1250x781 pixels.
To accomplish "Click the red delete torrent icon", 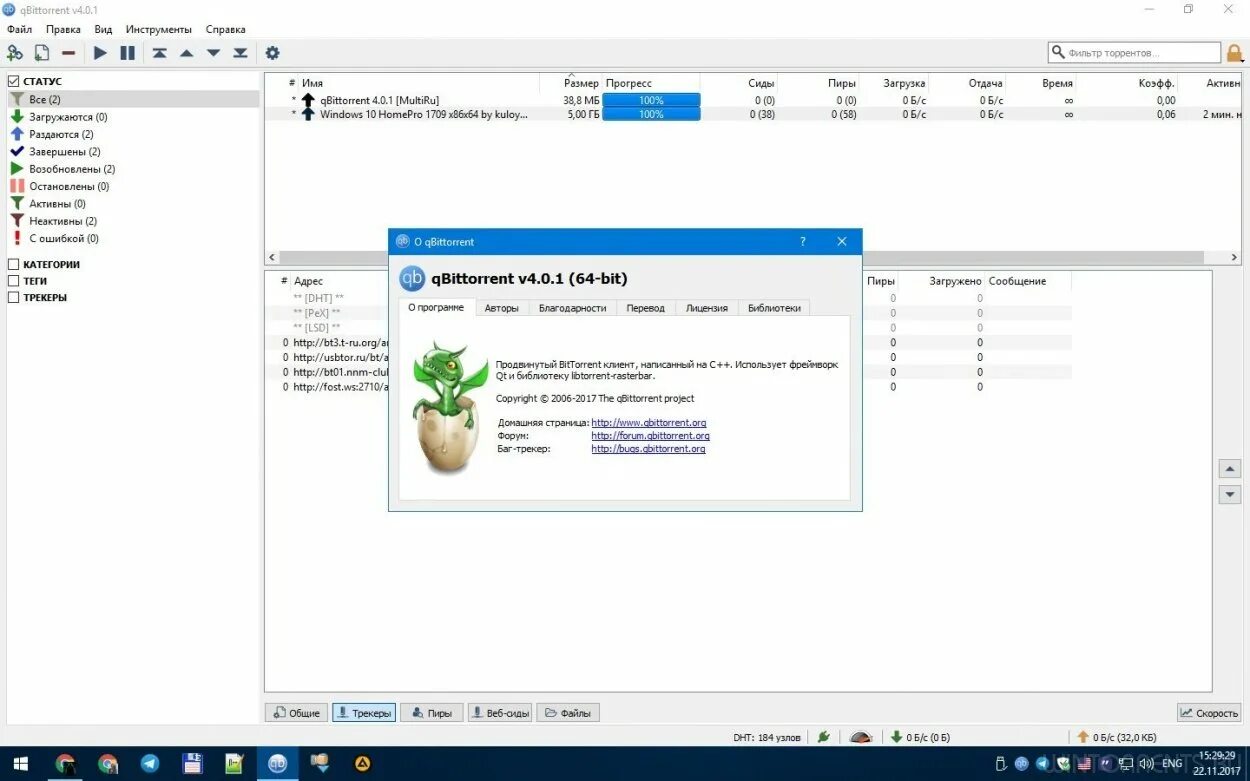I will point(69,53).
